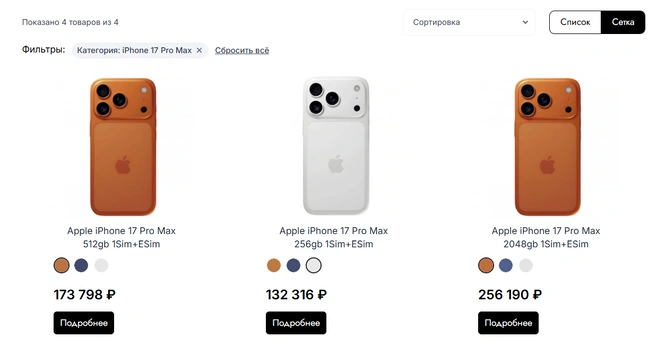Select orange color for the 2048gb iPhone
656x363 pixels.
click(x=486, y=265)
